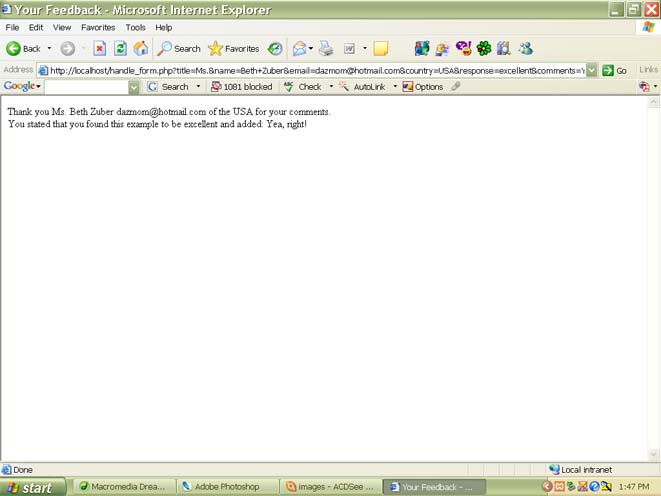Click the Local intranet zone status indicator

tap(580, 469)
